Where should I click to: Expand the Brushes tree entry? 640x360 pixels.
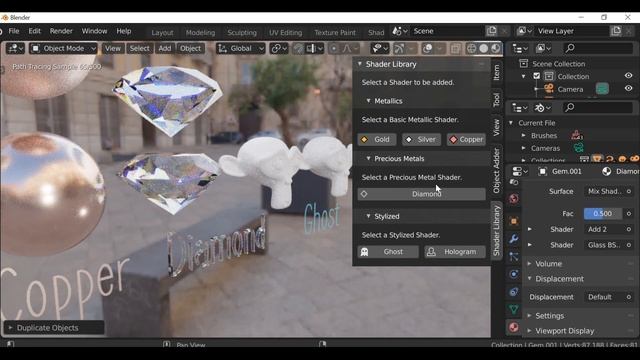524,135
